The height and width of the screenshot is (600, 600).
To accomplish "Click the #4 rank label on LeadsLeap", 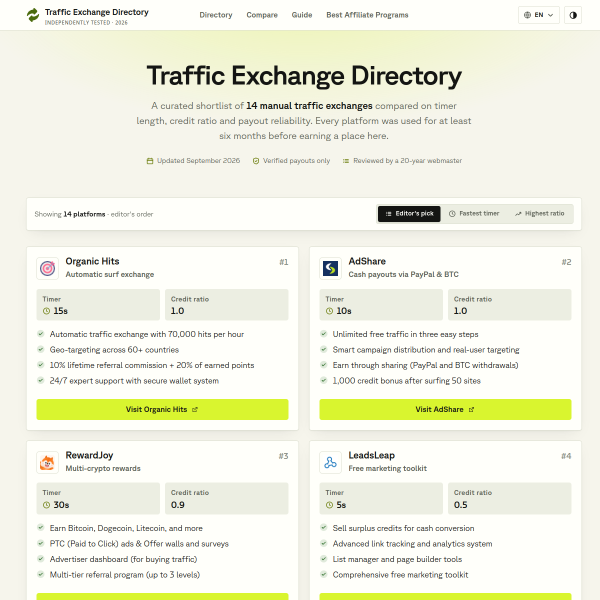I will [x=566, y=456].
